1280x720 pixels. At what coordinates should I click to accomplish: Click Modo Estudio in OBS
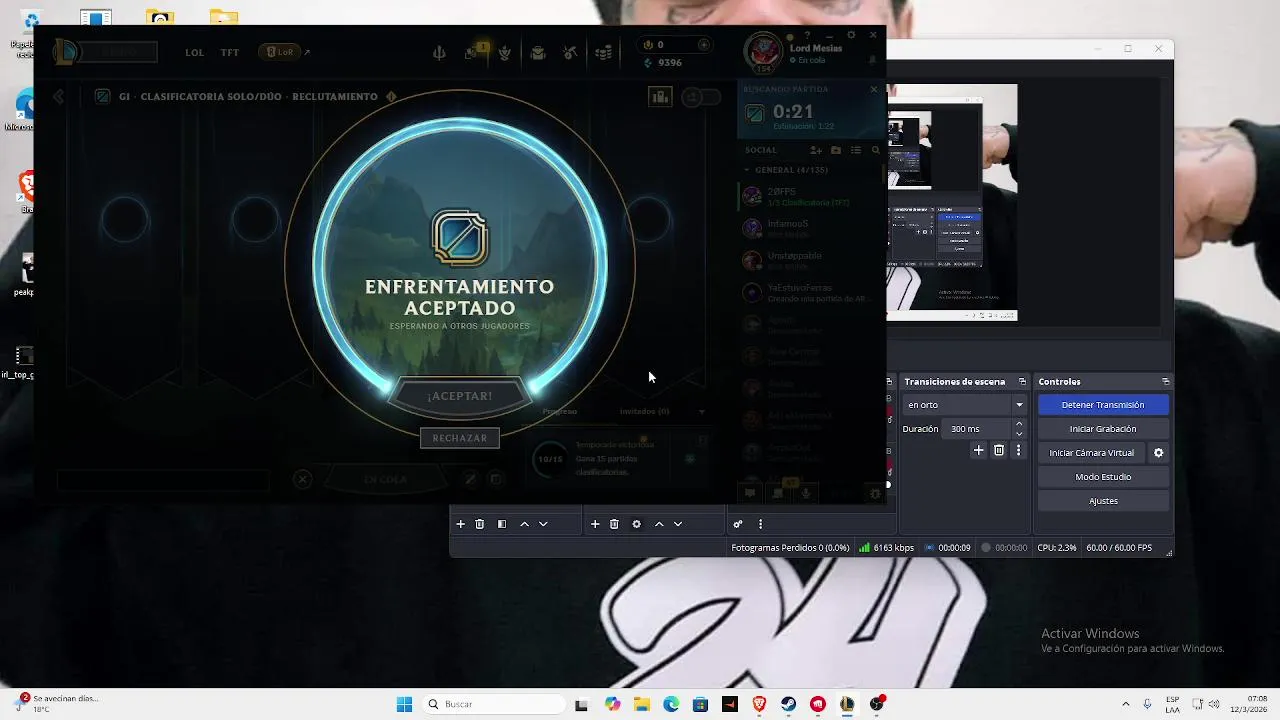pyautogui.click(x=1103, y=477)
